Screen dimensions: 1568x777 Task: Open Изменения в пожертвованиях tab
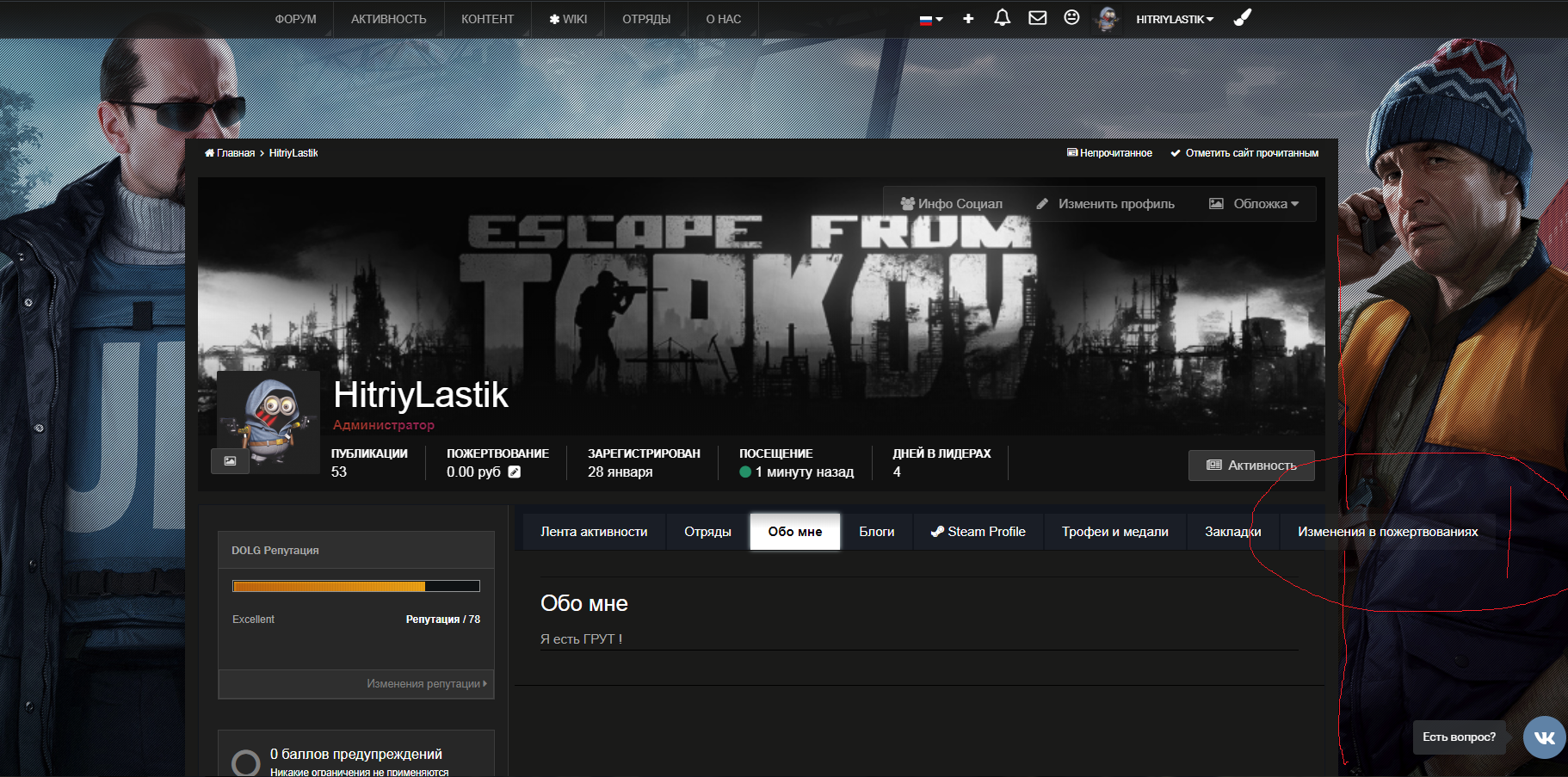coord(1387,532)
